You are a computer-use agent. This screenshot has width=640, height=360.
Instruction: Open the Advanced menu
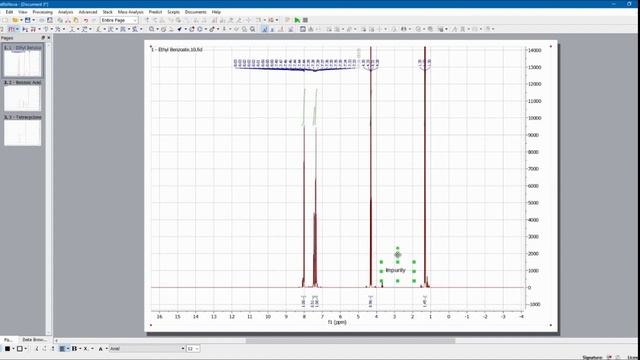point(88,12)
